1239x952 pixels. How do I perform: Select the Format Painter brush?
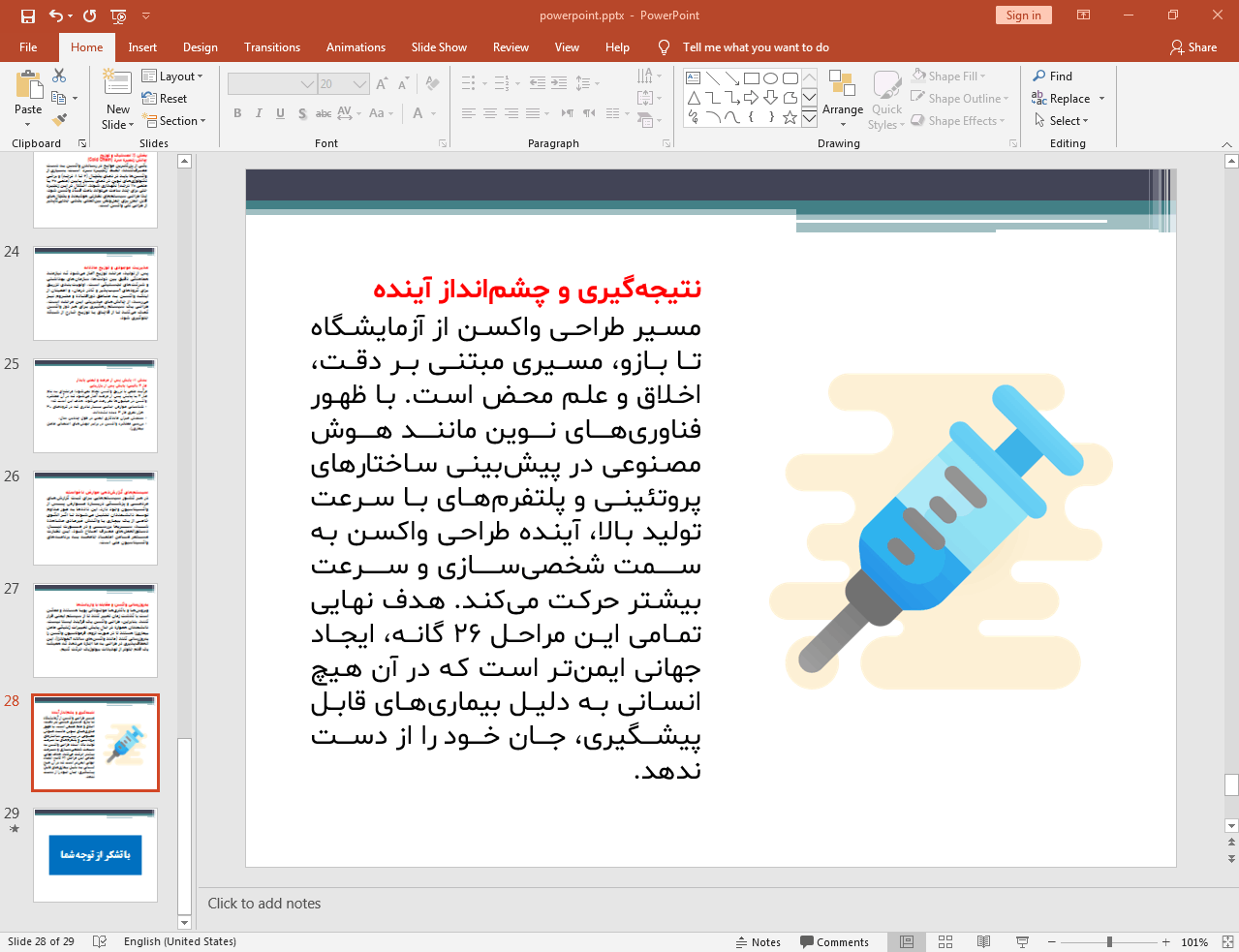[59, 120]
